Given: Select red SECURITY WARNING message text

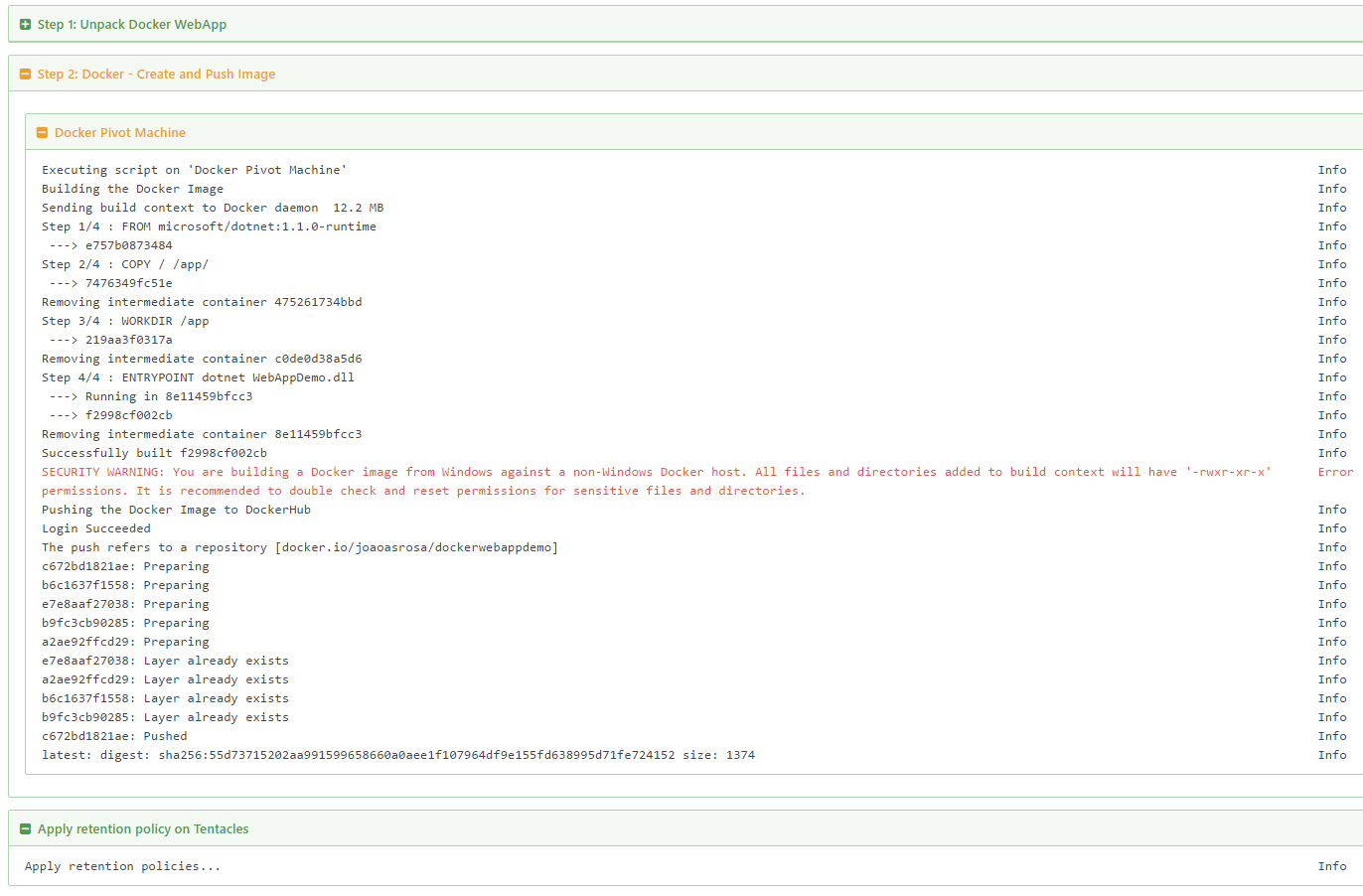Looking at the screenshot, I should point(657,482).
